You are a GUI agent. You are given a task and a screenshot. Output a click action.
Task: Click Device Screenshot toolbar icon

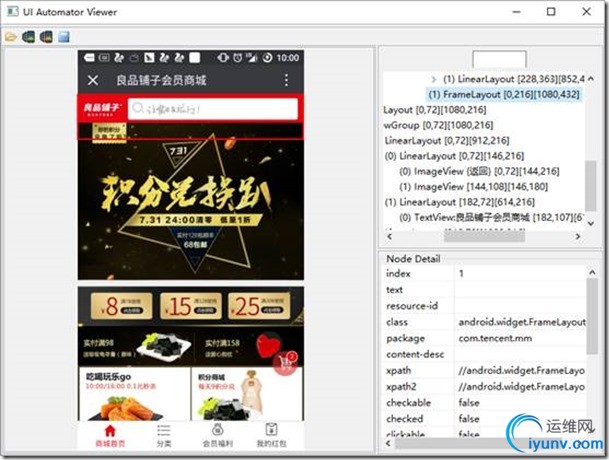28,37
